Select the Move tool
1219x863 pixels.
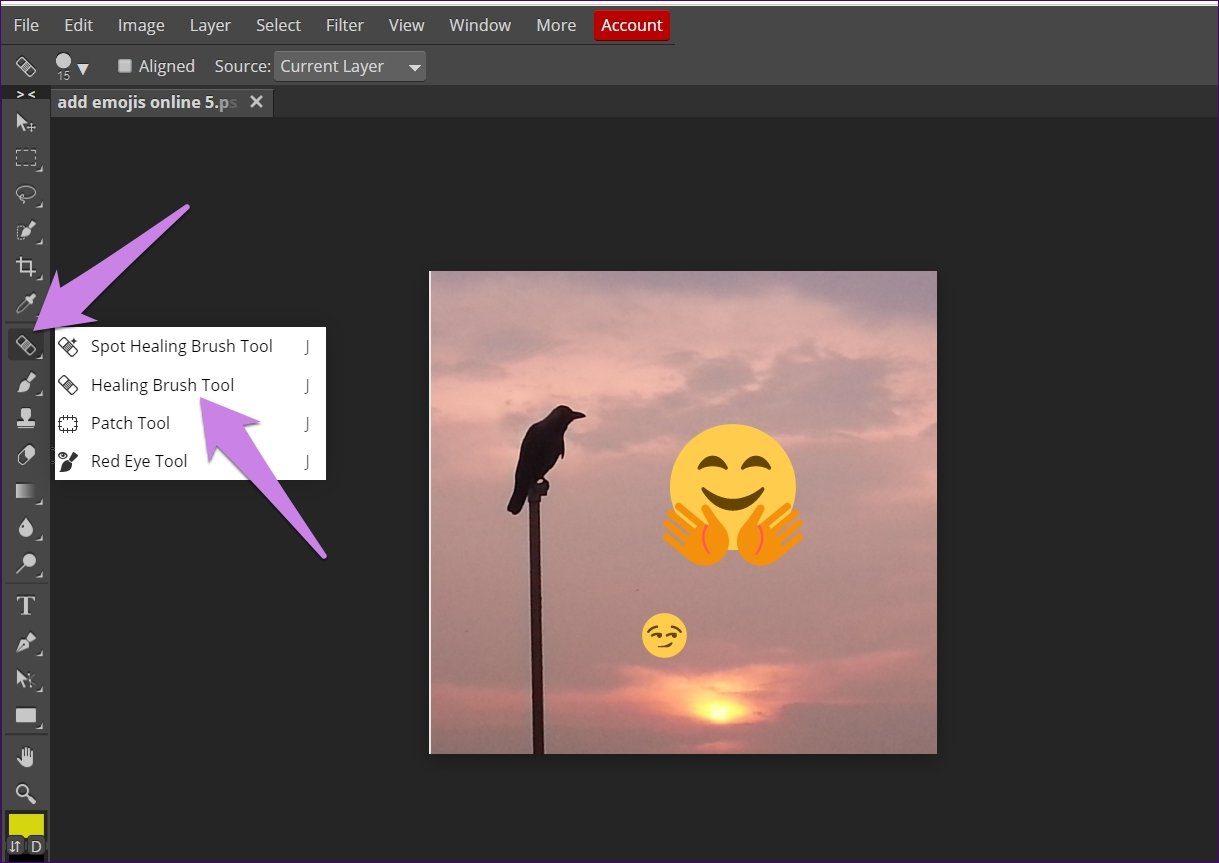[26, 123]
